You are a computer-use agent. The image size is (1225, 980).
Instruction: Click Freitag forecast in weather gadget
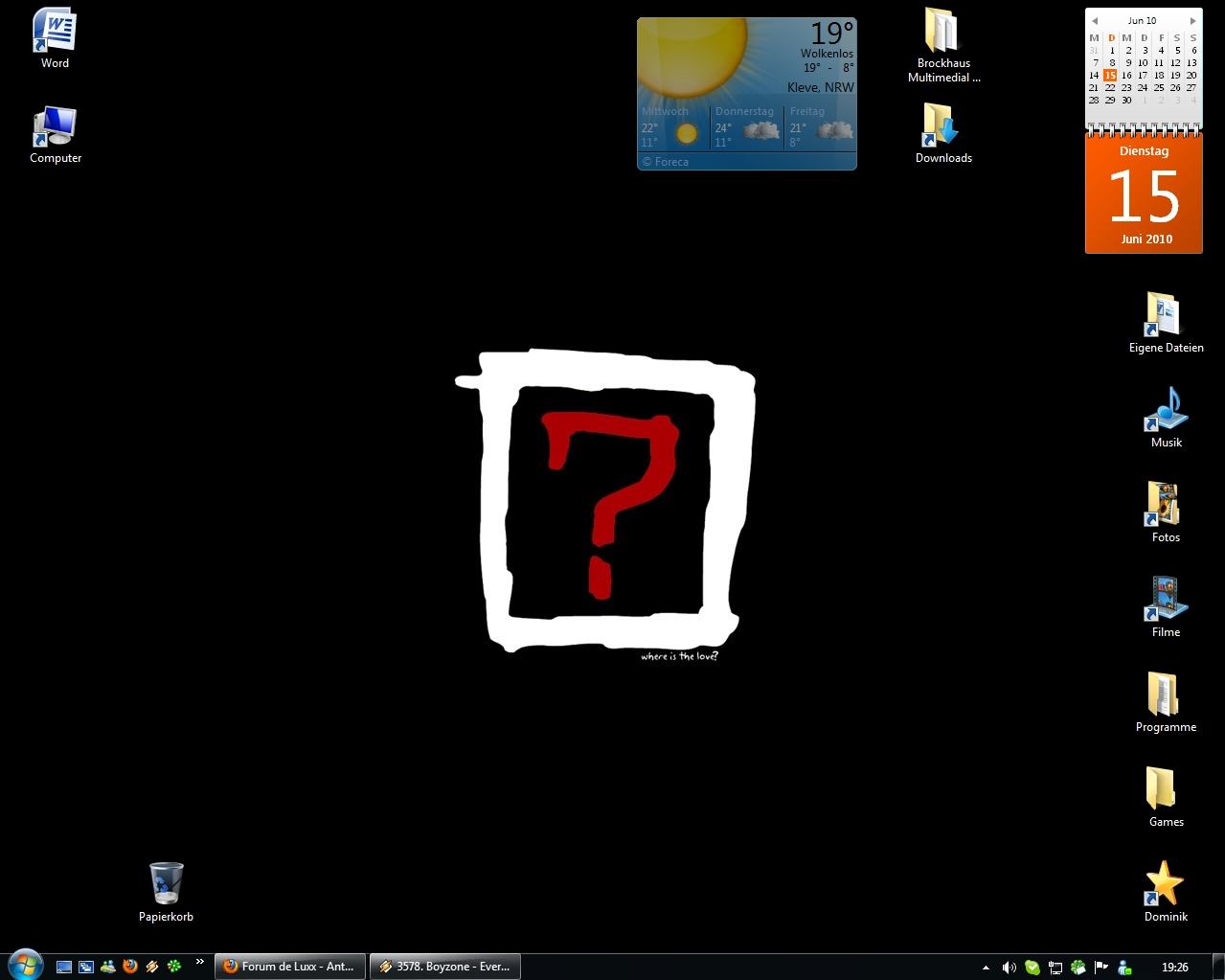[821, 126]
